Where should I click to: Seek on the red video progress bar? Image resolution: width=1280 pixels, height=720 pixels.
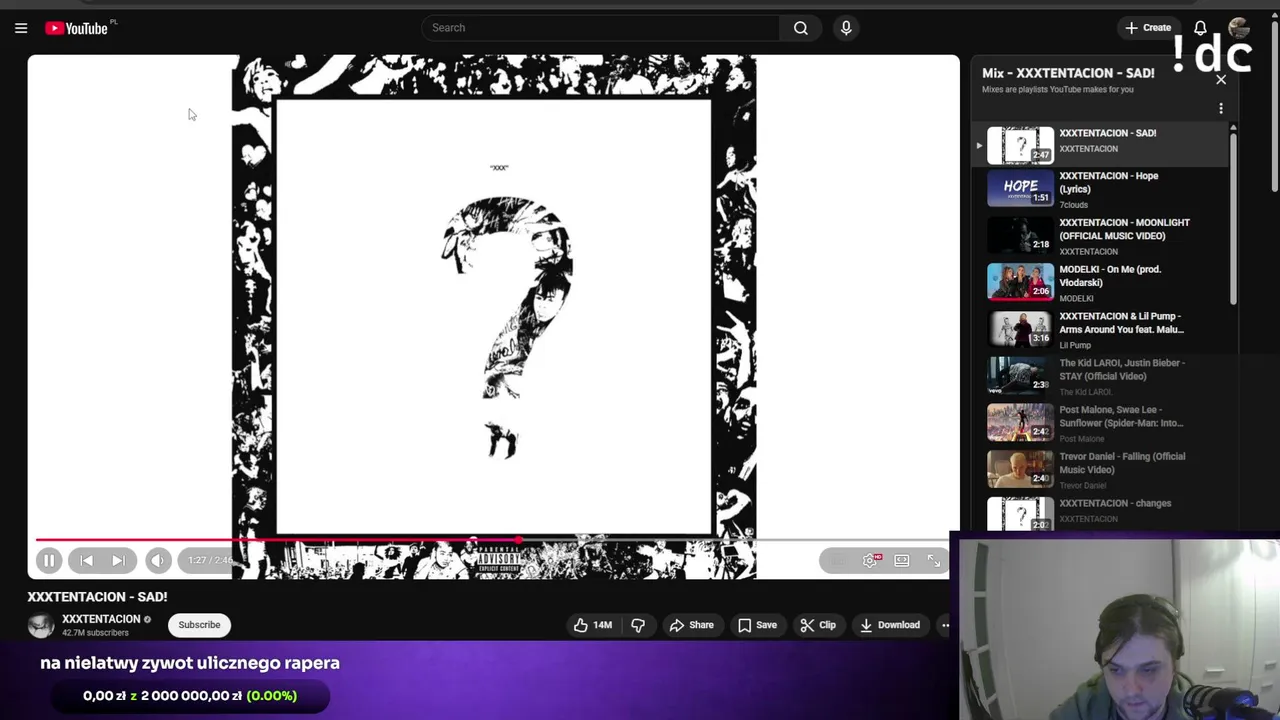click(493, 541)
